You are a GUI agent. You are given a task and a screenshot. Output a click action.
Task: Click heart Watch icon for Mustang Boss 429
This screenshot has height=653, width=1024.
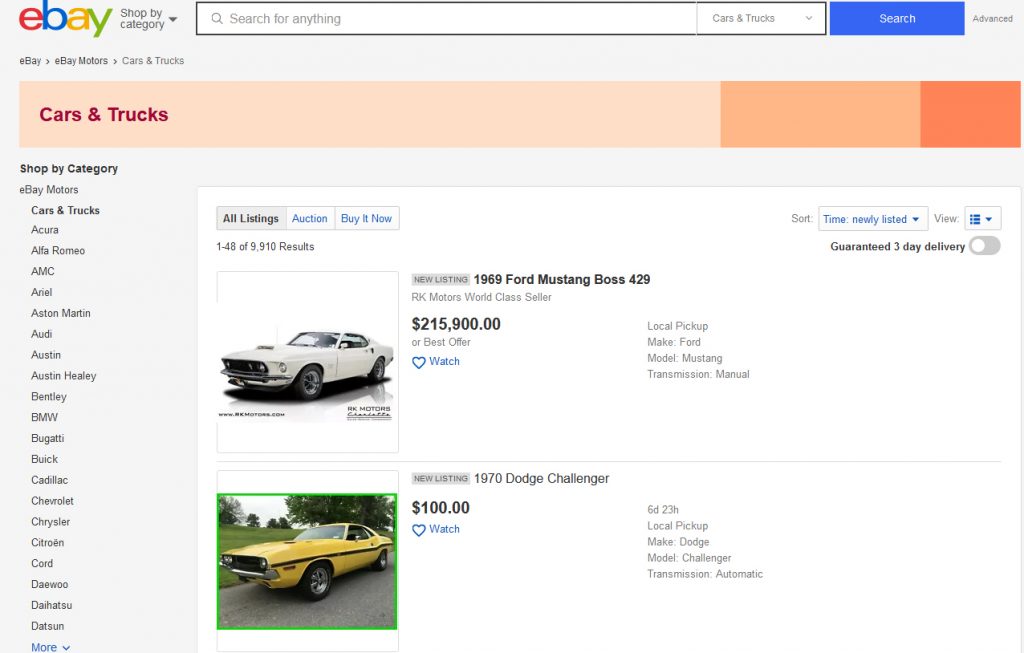419,362
